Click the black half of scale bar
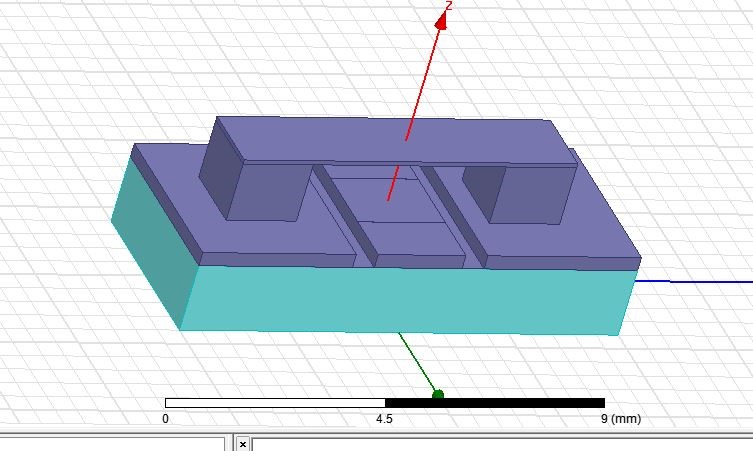The image size is (753, 451). (495, 403)
